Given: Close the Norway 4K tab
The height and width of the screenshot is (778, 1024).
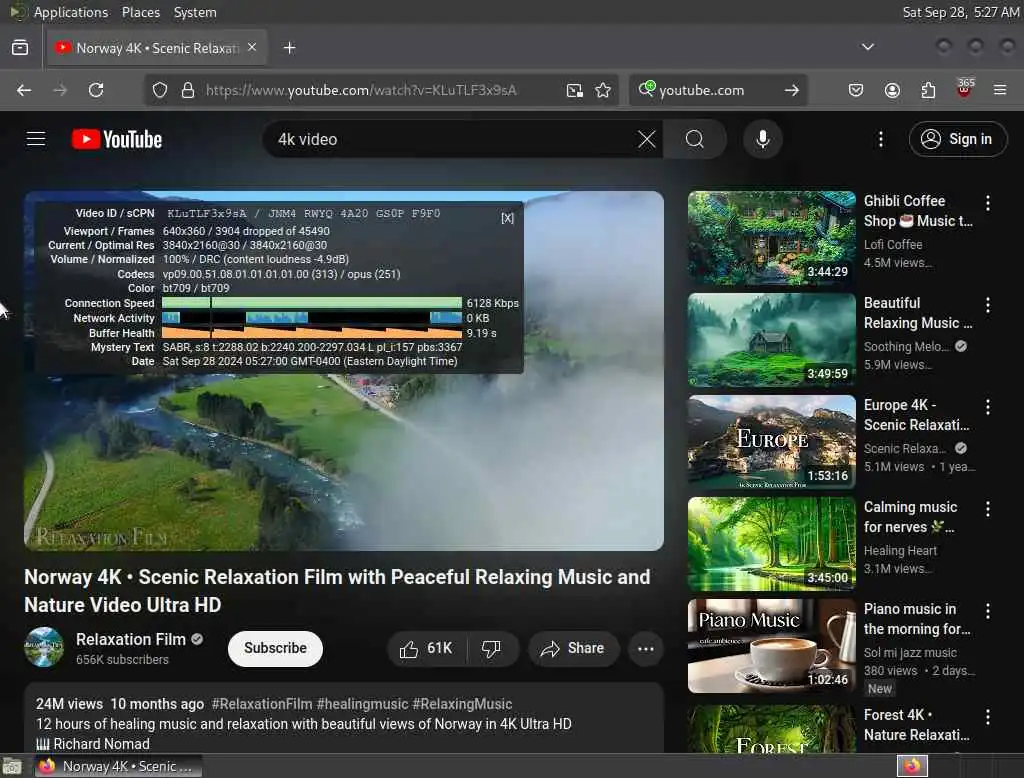Looking at the screenshot, I should (x=252, y=48).
